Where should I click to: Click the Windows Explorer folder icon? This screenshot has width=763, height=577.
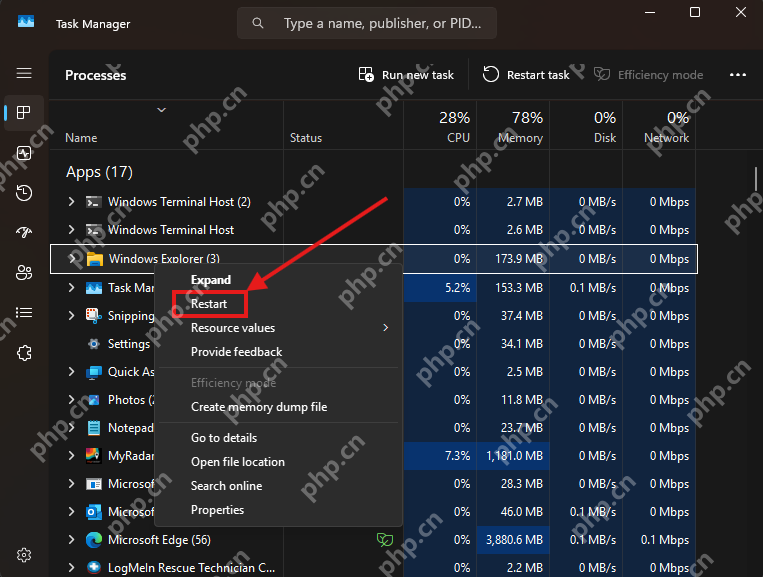[94, 259]
